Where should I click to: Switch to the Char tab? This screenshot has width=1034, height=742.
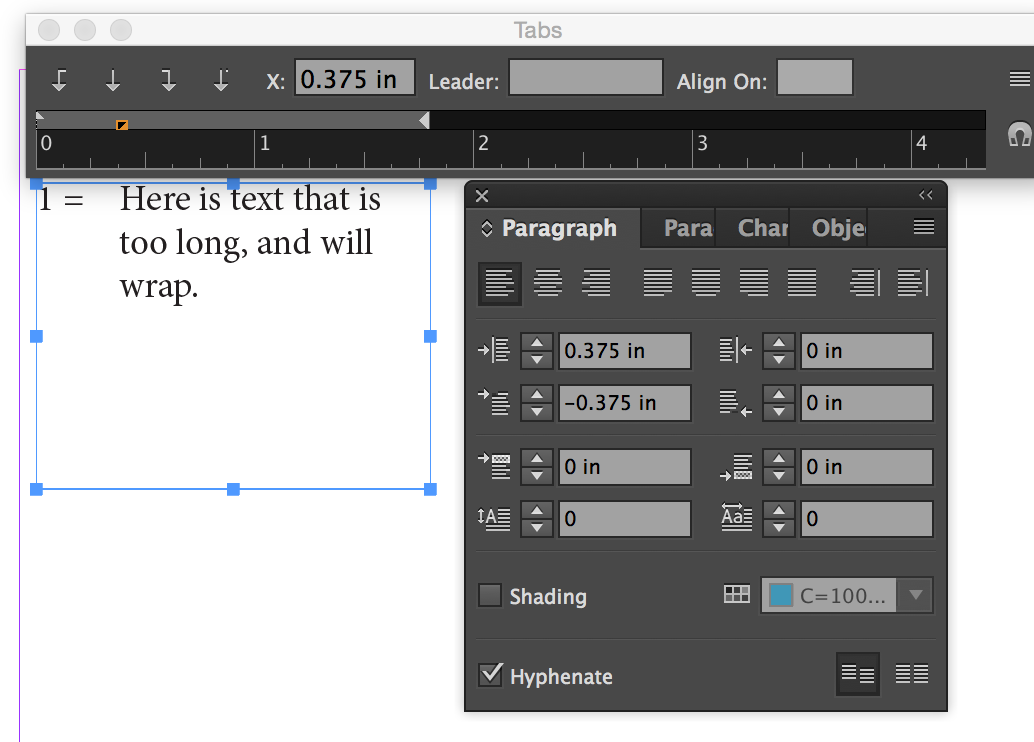[763, 228]
